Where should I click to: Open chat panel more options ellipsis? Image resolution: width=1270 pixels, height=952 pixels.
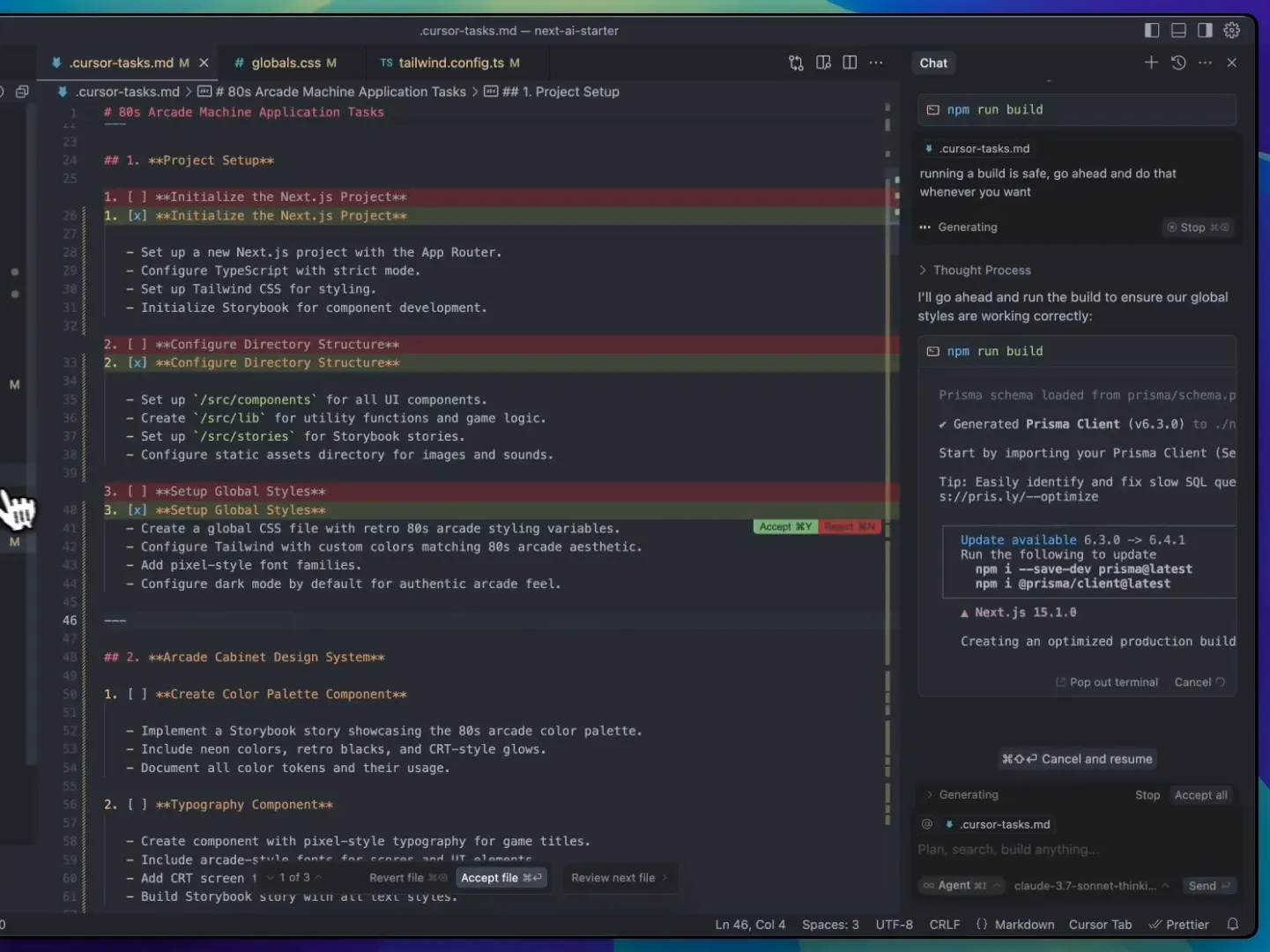tap(1205, 63)
